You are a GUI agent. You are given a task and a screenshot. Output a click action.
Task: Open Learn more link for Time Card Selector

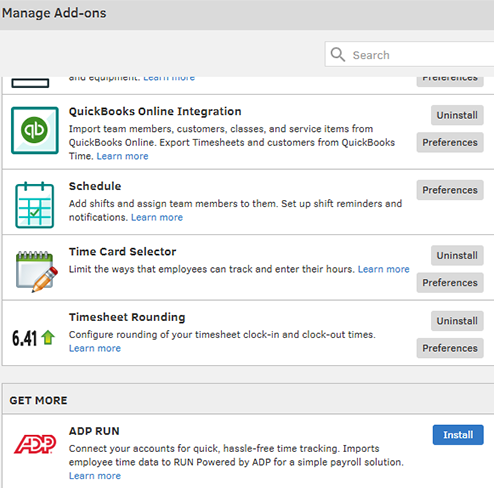coord(383,269)
